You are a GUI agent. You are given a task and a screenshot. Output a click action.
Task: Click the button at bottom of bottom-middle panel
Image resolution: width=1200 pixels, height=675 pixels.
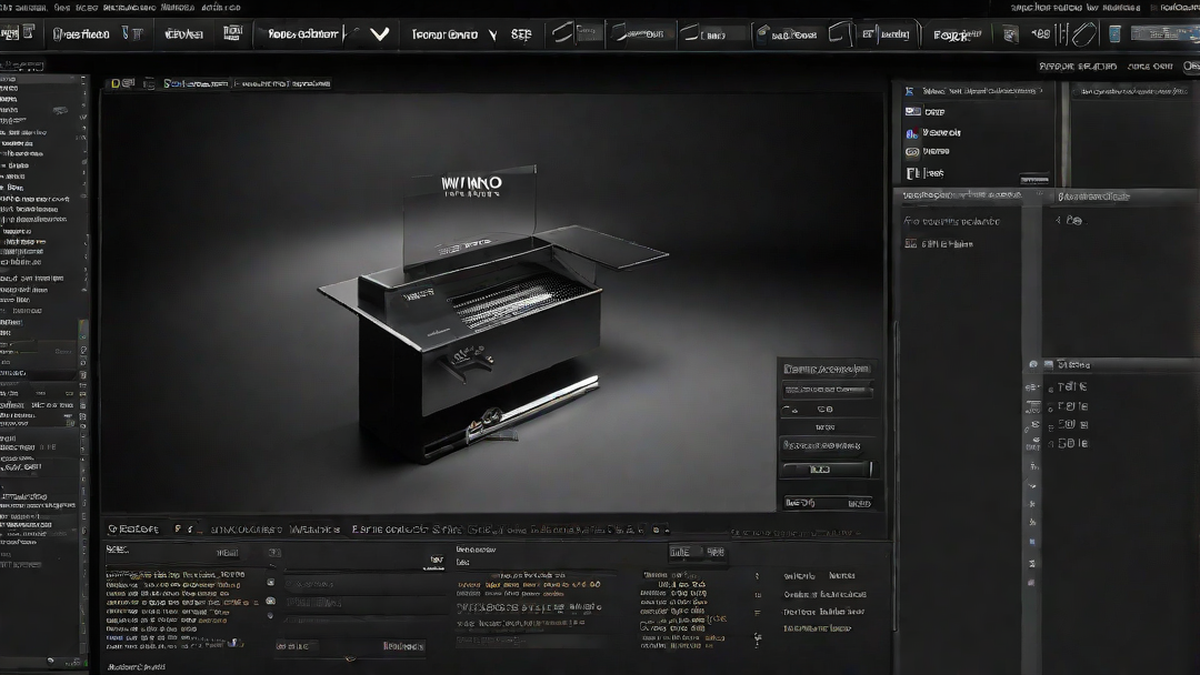[403, 646]
